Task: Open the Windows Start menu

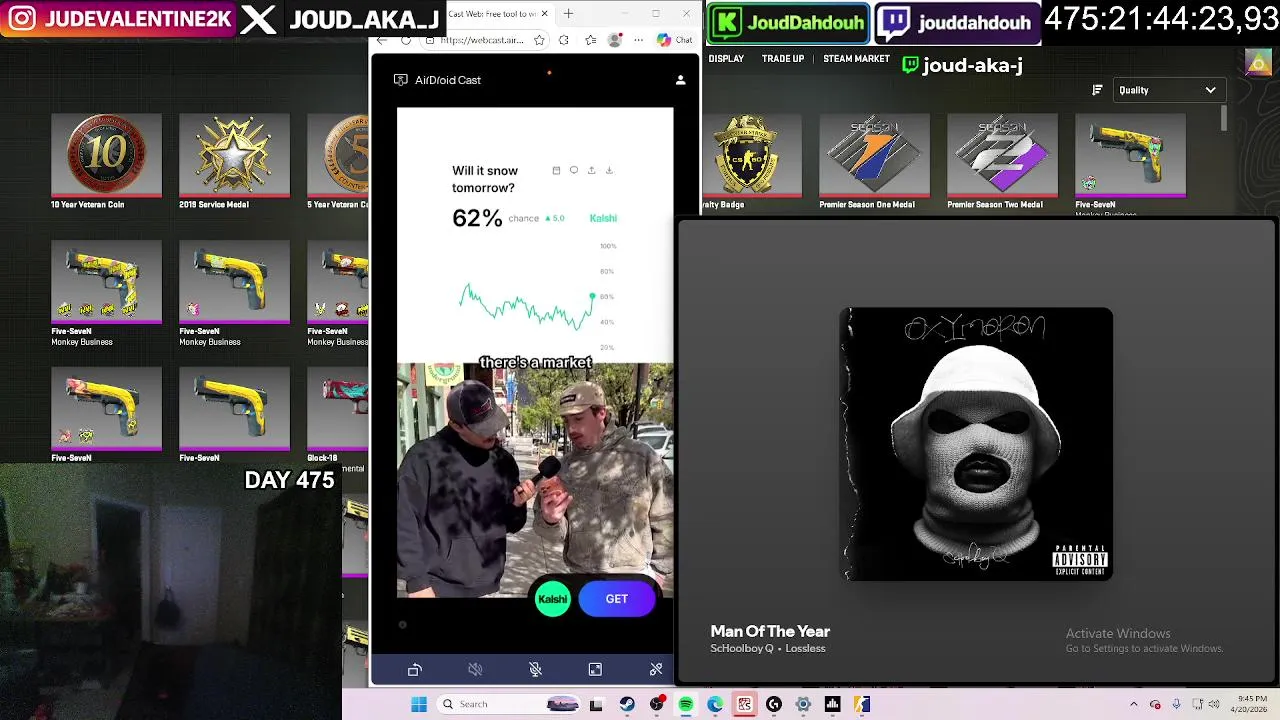Action: [419, 704]
